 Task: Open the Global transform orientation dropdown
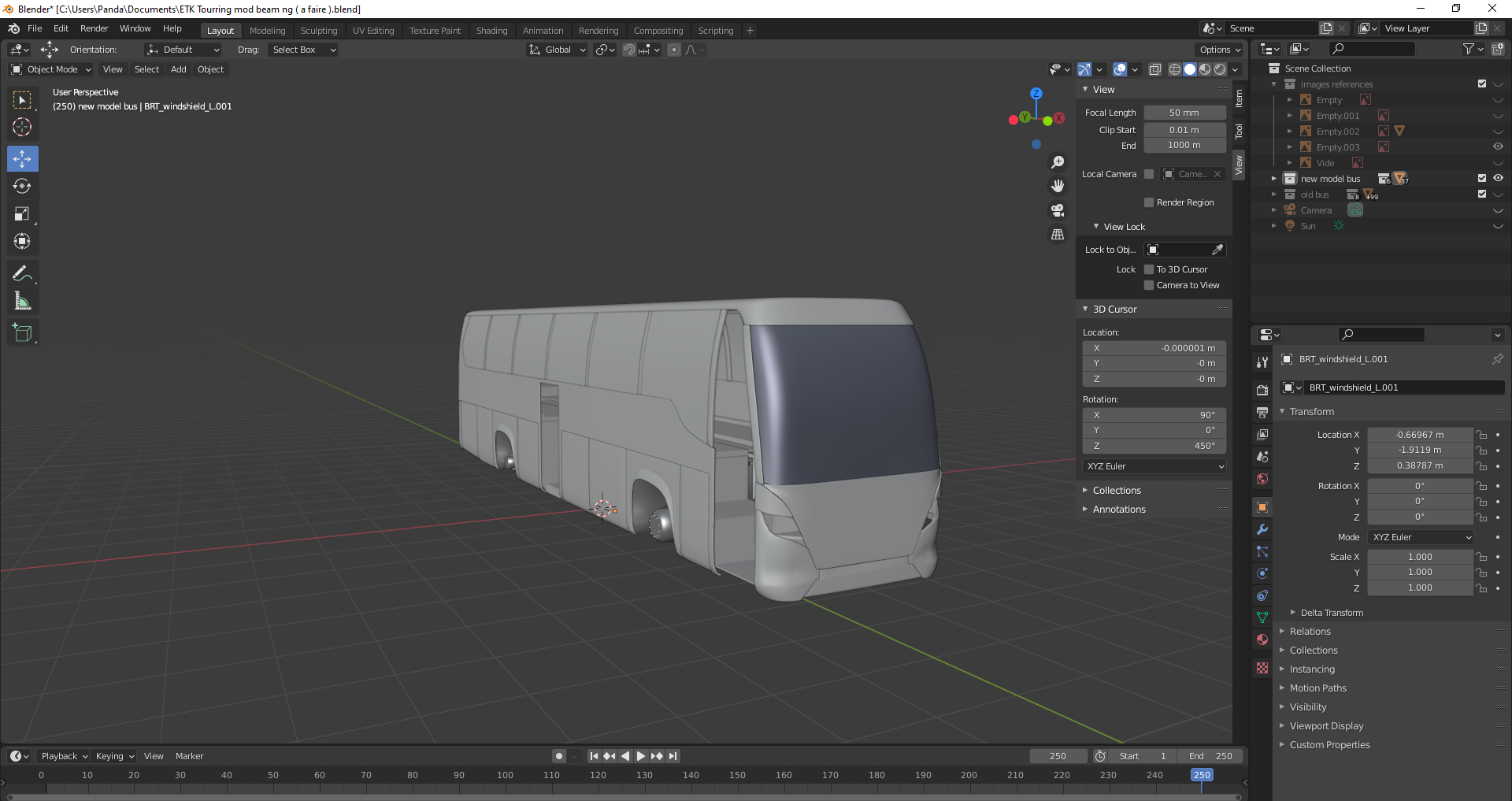click(558, 50)
